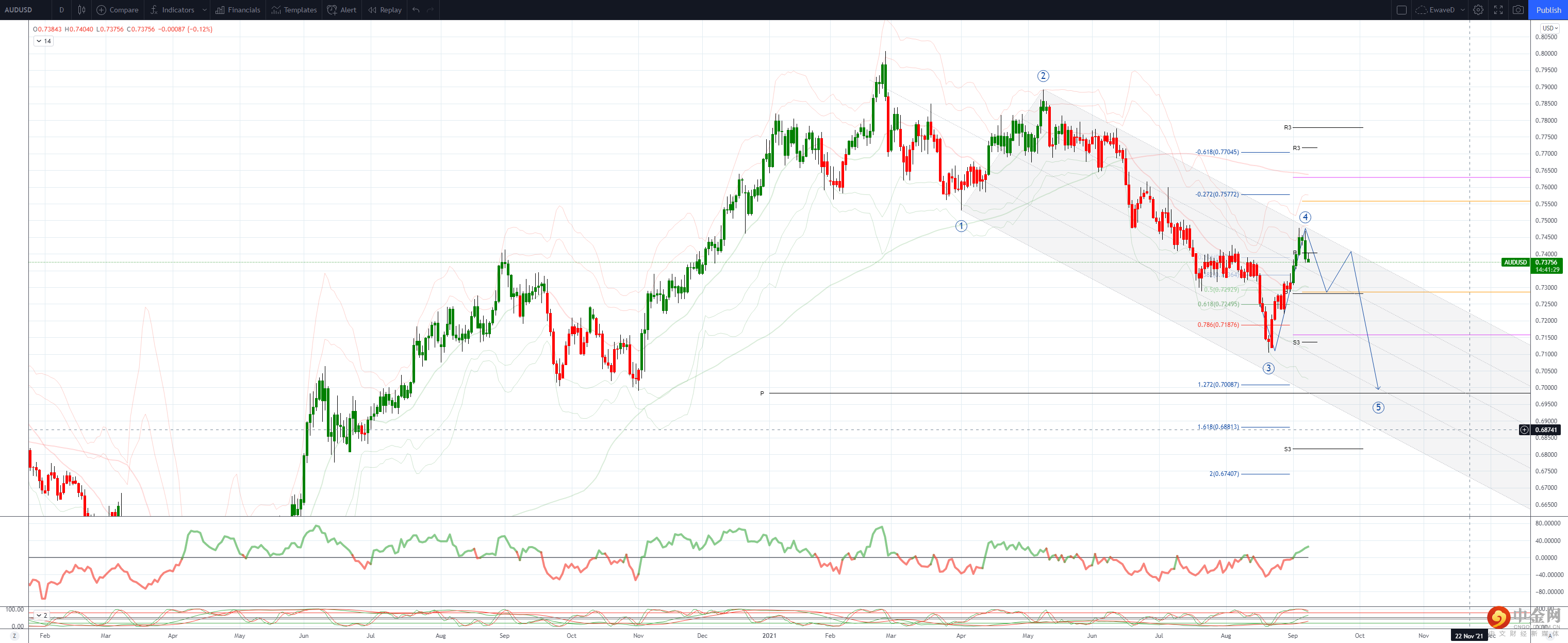Viewport: 1568px width, 643px height.
Task: Collapse the 14 indicators legend
Action: pos(39,41)
